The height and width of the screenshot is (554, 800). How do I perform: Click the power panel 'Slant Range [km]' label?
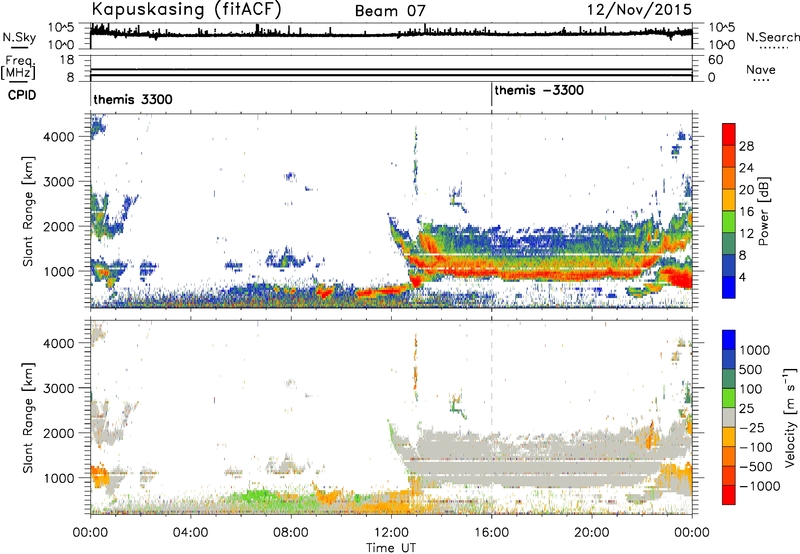pyautogui.click(x=28, y=211)
